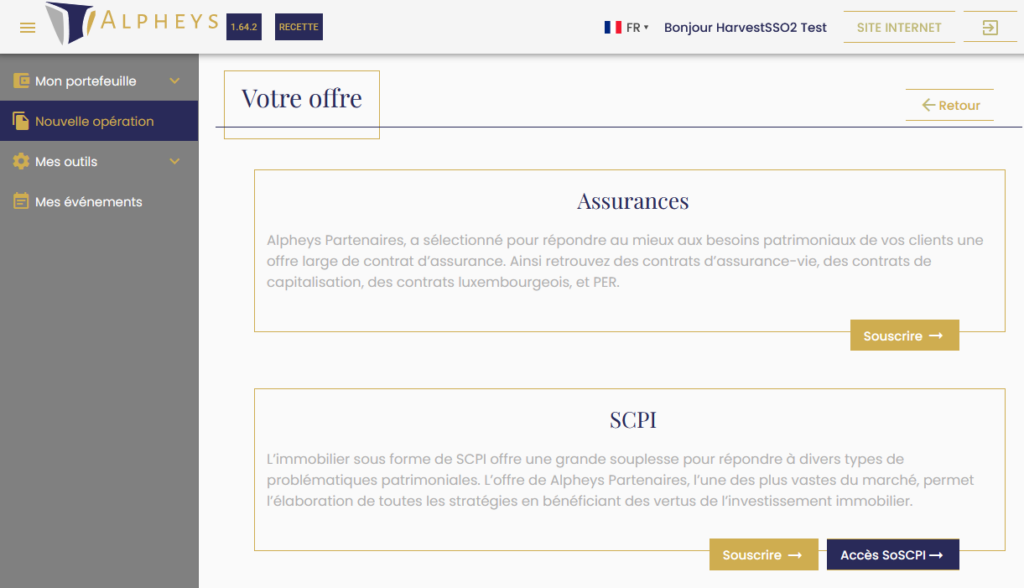Click the wallet icon for Mon portefeuille
The image size is (1024, 588).
20,81
